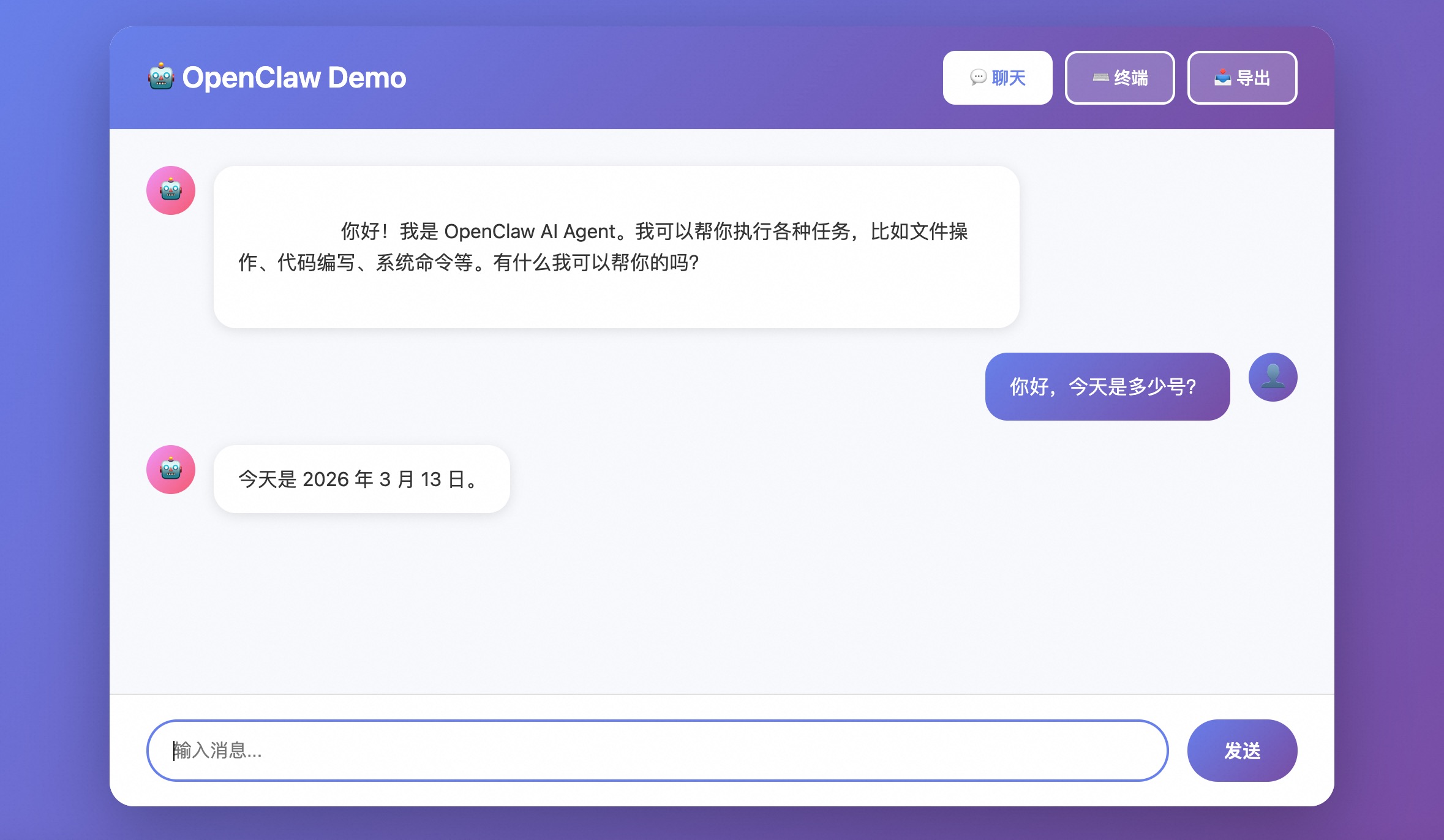
Task: Click the speech bubble icon on 聊天
Action: (x=978, y=77)
